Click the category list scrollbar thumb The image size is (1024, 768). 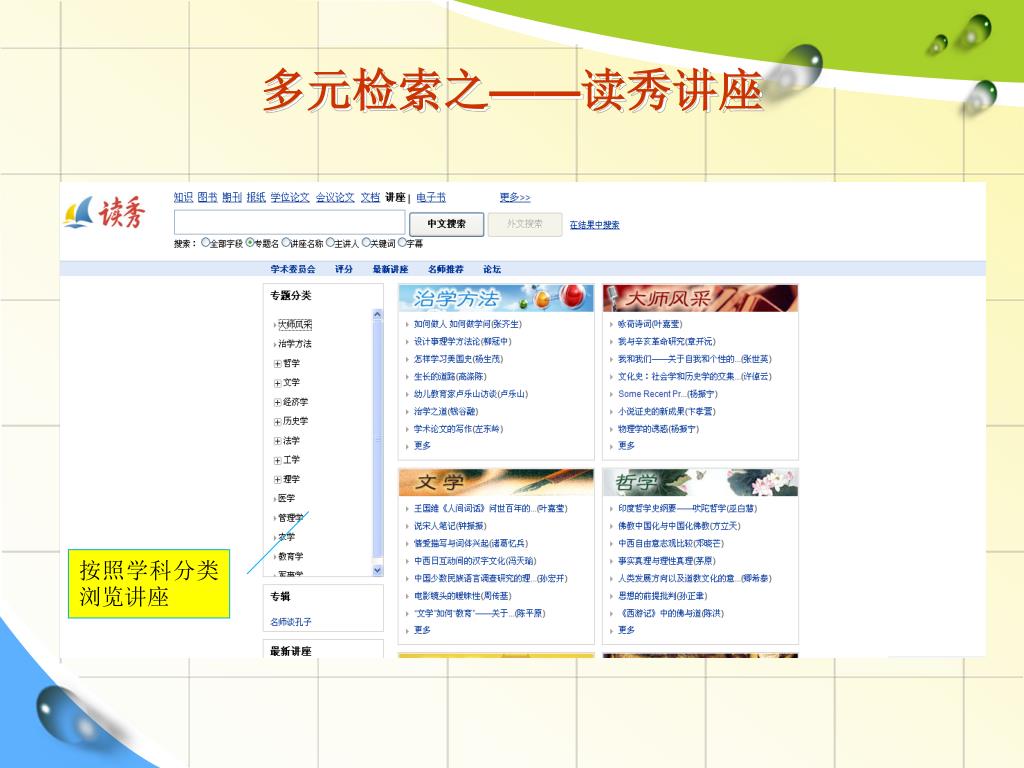pos(377,440)
